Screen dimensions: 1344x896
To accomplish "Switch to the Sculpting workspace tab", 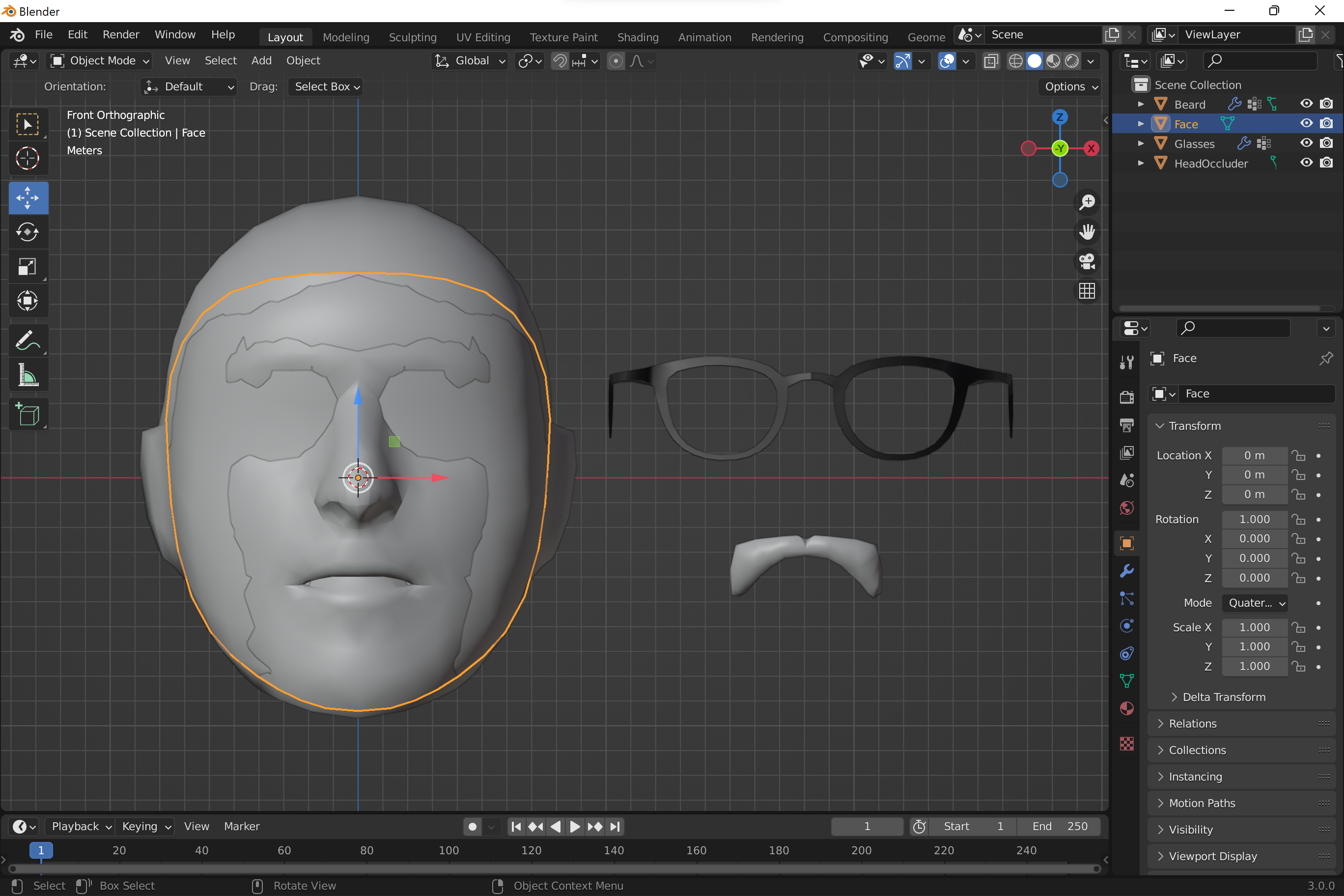I will point(412,37).
